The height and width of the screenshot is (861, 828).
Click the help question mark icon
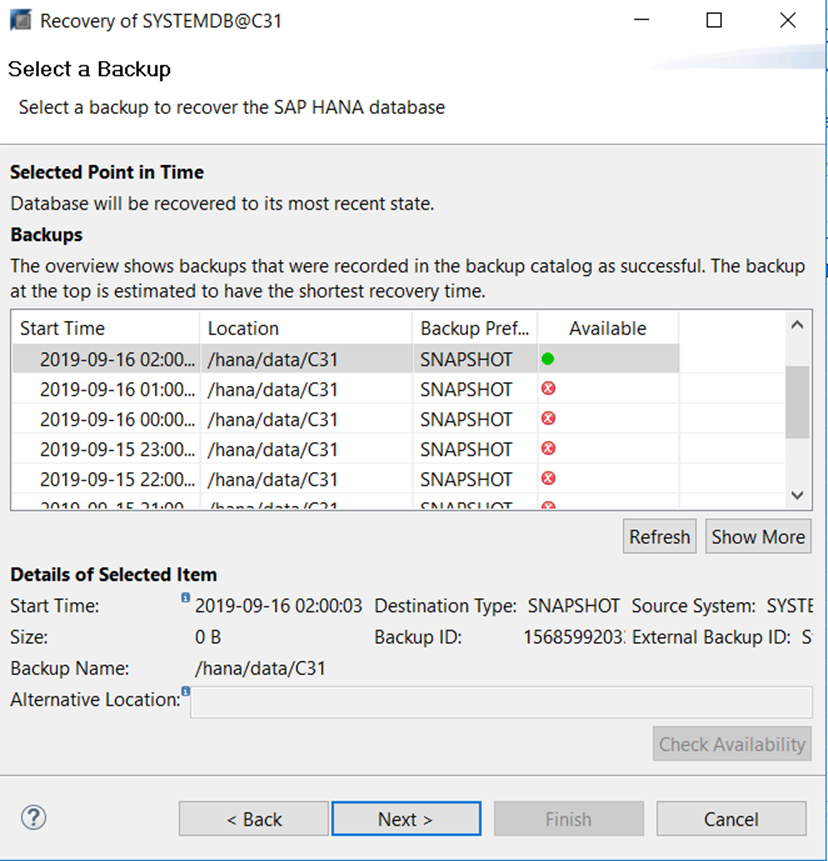(33, 818)
